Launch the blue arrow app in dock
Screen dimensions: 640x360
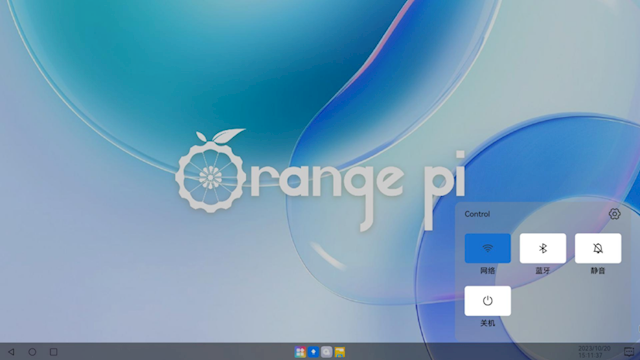[x=313, y=352]
